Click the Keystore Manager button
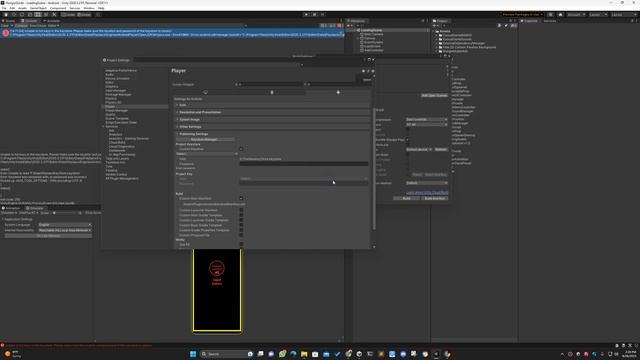The image size is (640, 360). (x=204, y=140)
